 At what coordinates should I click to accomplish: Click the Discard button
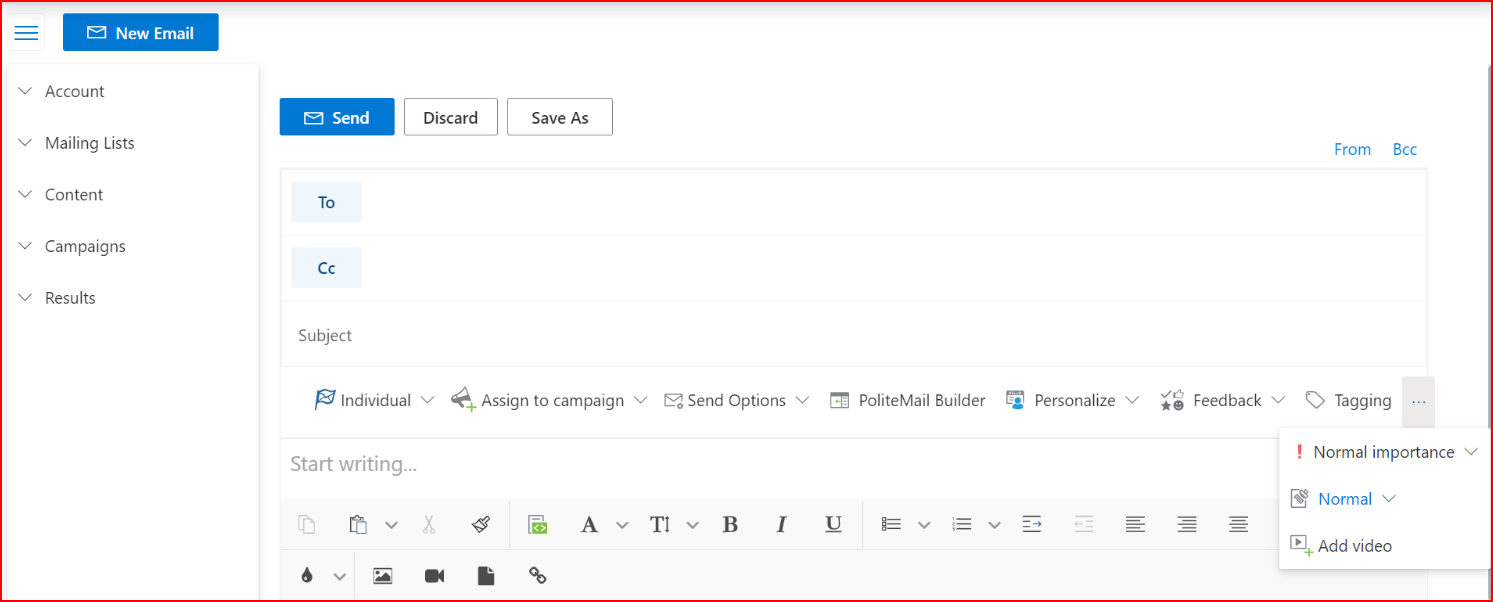(x=450, y=117)
